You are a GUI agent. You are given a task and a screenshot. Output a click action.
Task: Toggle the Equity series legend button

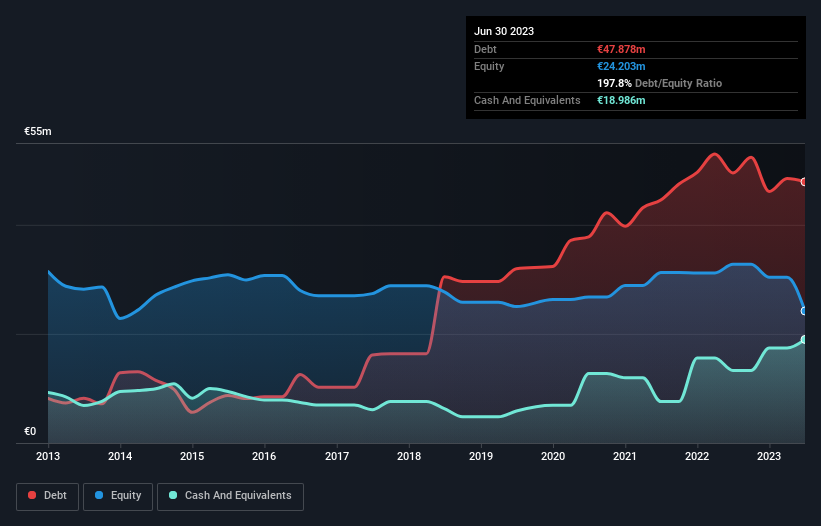pos(118,496)
